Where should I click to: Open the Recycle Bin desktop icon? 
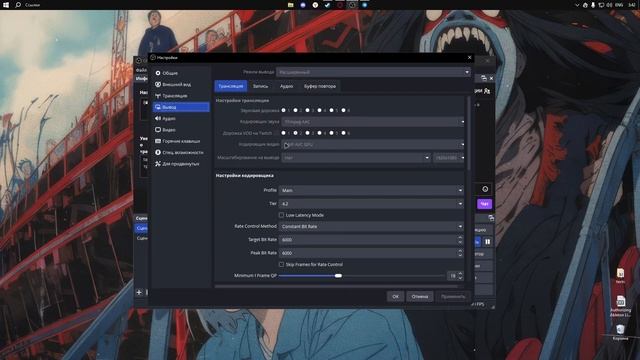tap(620, 333)
